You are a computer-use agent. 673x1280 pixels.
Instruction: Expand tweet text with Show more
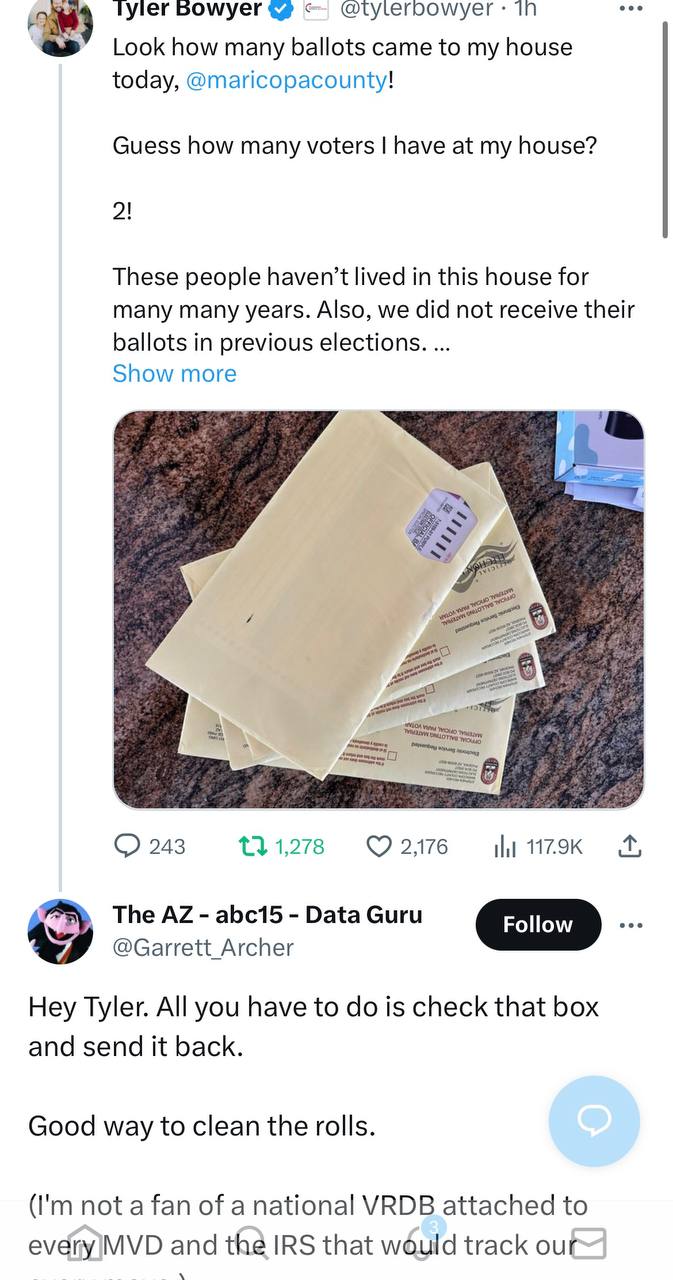174,373
